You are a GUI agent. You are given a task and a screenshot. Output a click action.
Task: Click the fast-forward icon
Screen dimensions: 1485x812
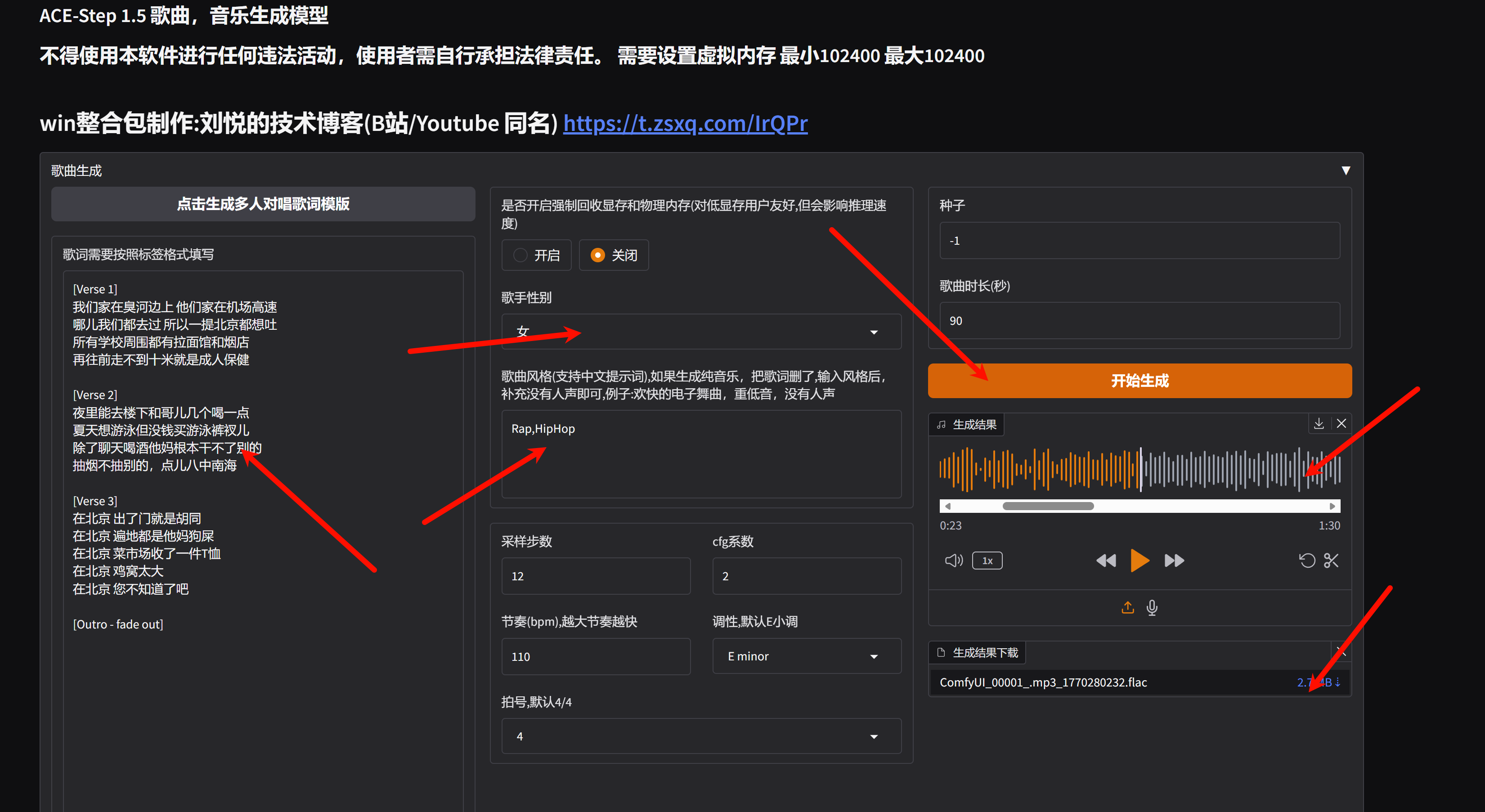pos(1174,560)
